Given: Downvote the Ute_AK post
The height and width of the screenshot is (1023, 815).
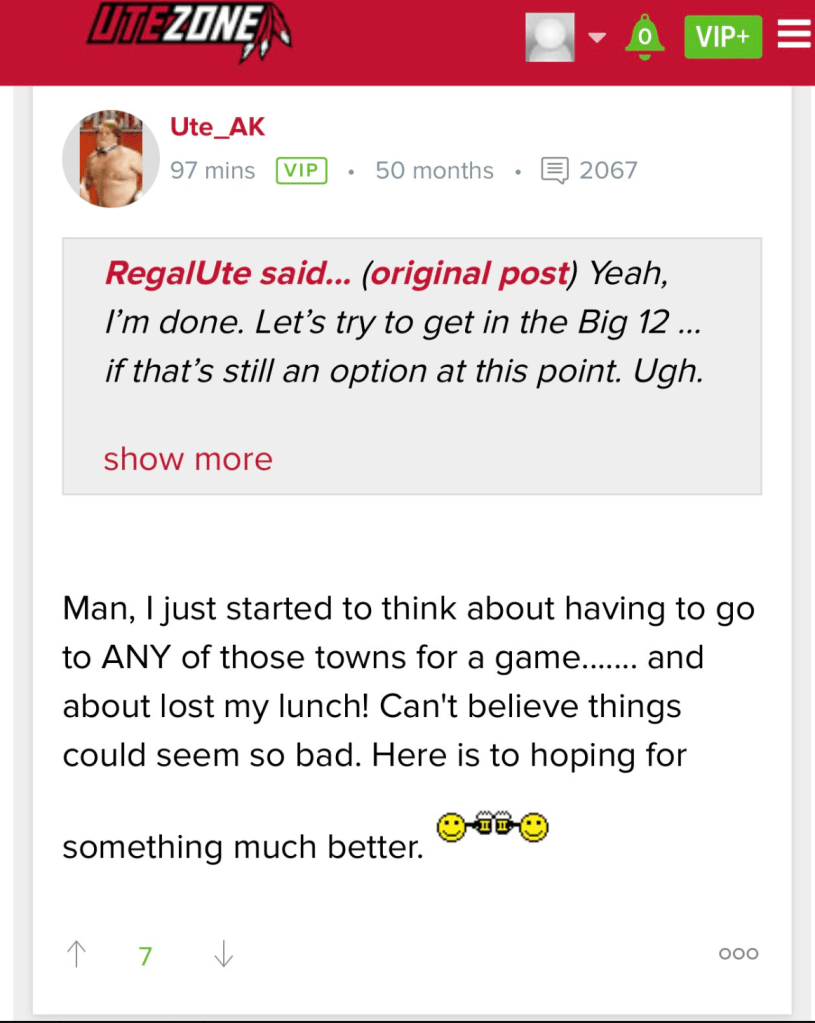Looking at the screenshot, I should coord(224,955).
